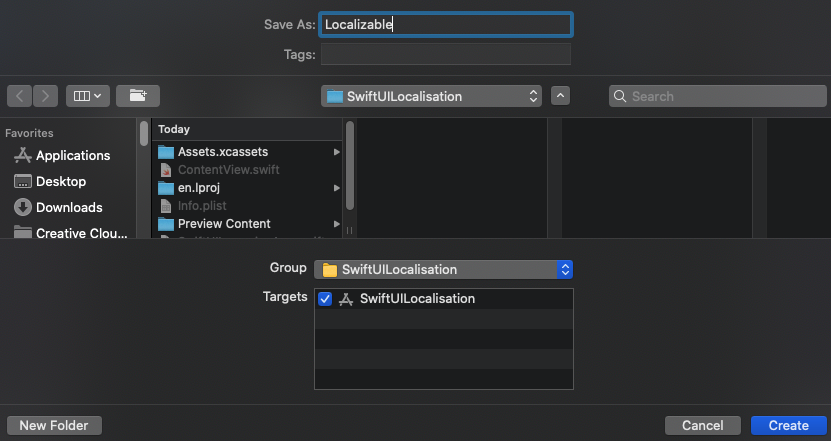Image resolution: width=831 pixels, height=441 pixels.
Task: Open Downloads from the sidebar
Action: pyautogui.click(x=69, y=207)
